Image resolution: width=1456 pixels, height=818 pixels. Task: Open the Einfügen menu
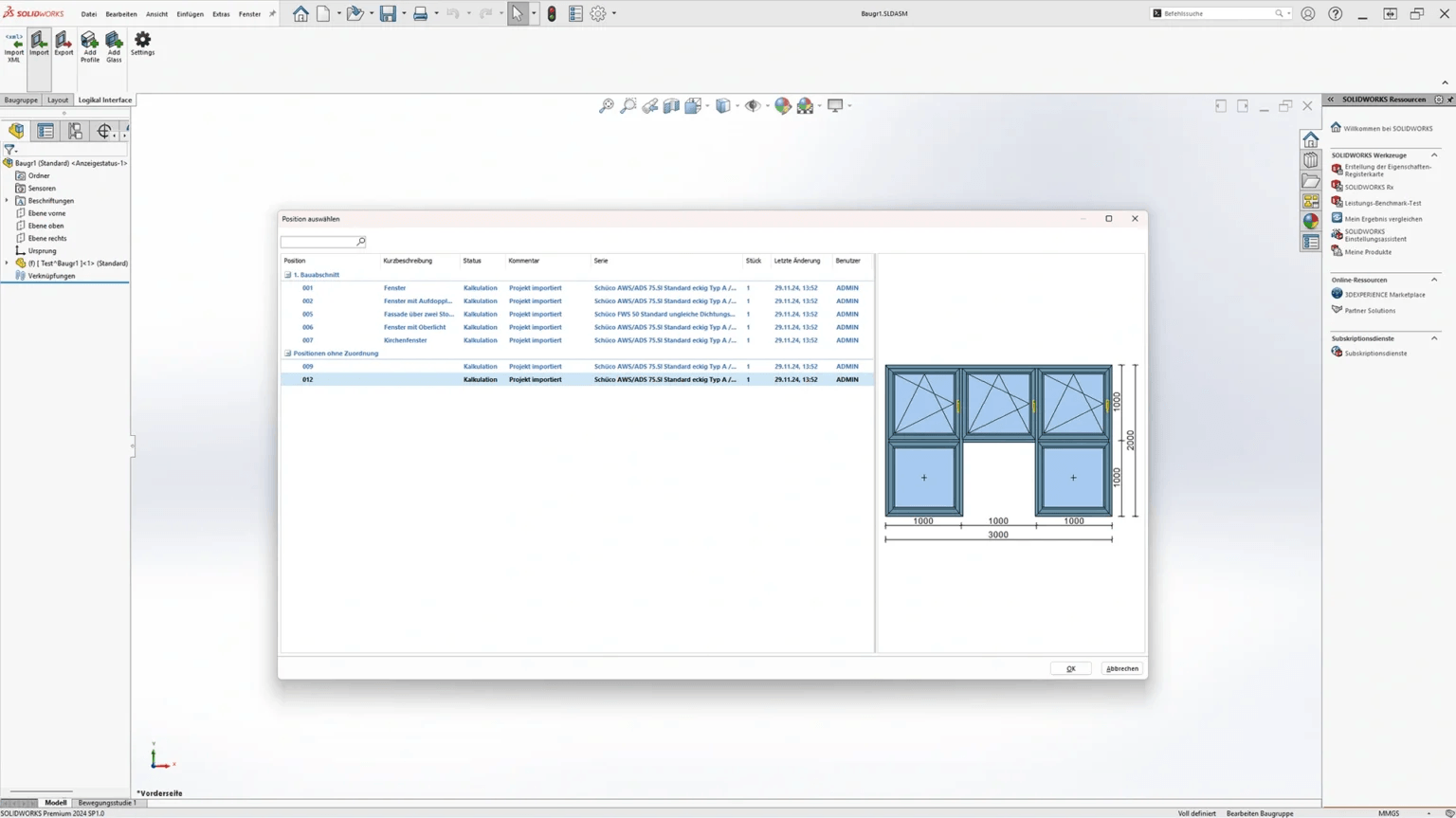[190, 14]
